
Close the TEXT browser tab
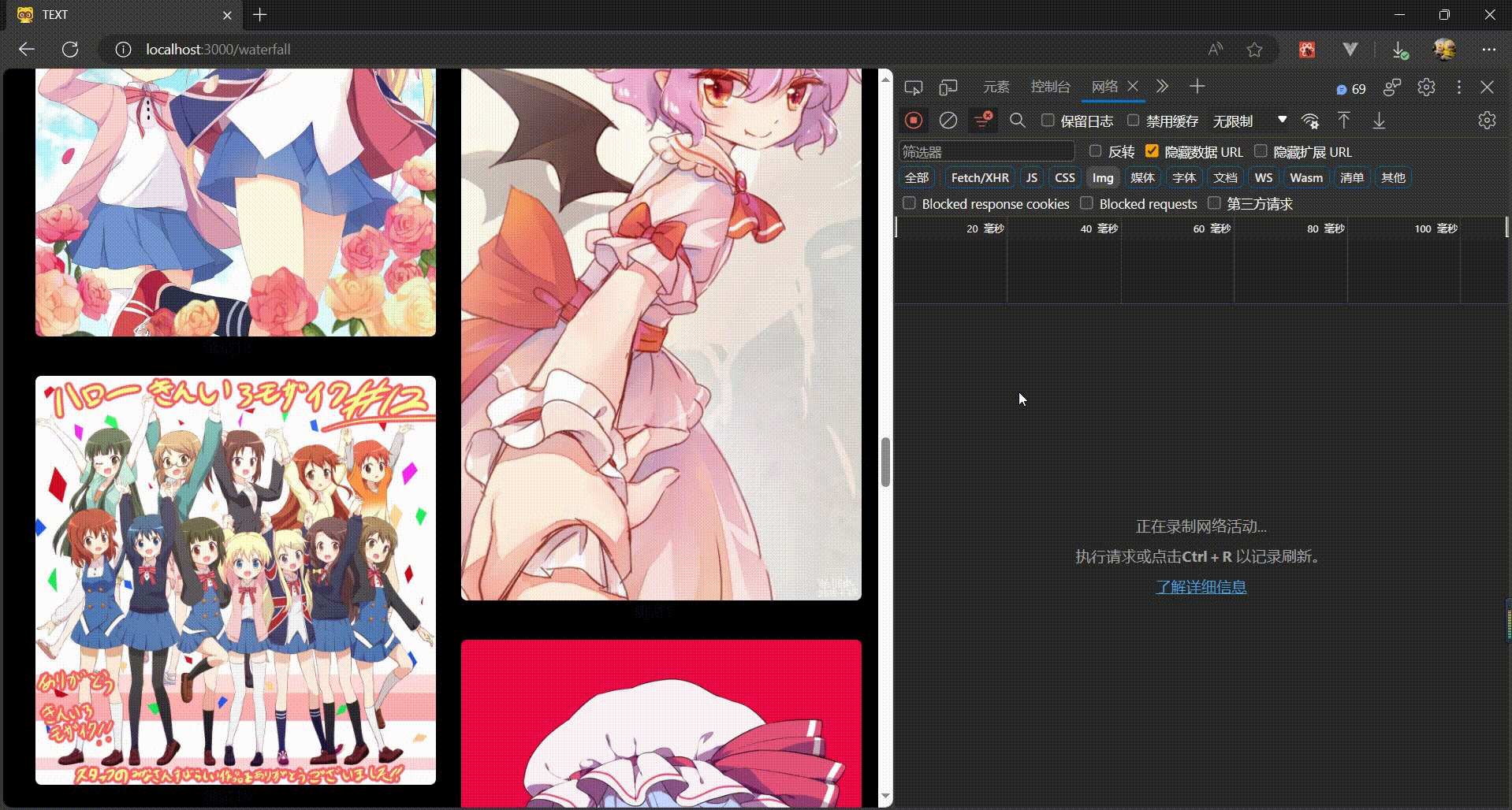pos(227,15)
